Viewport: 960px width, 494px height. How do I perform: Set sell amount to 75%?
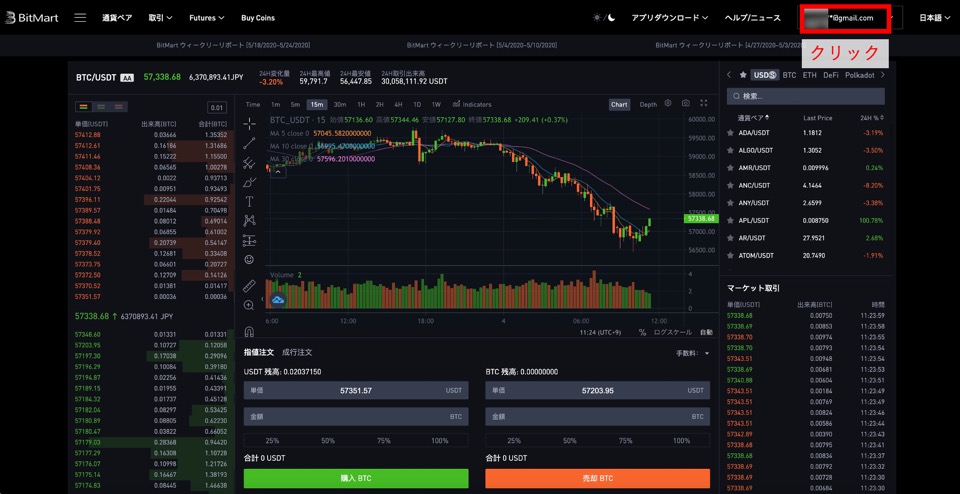coord(626,441)
